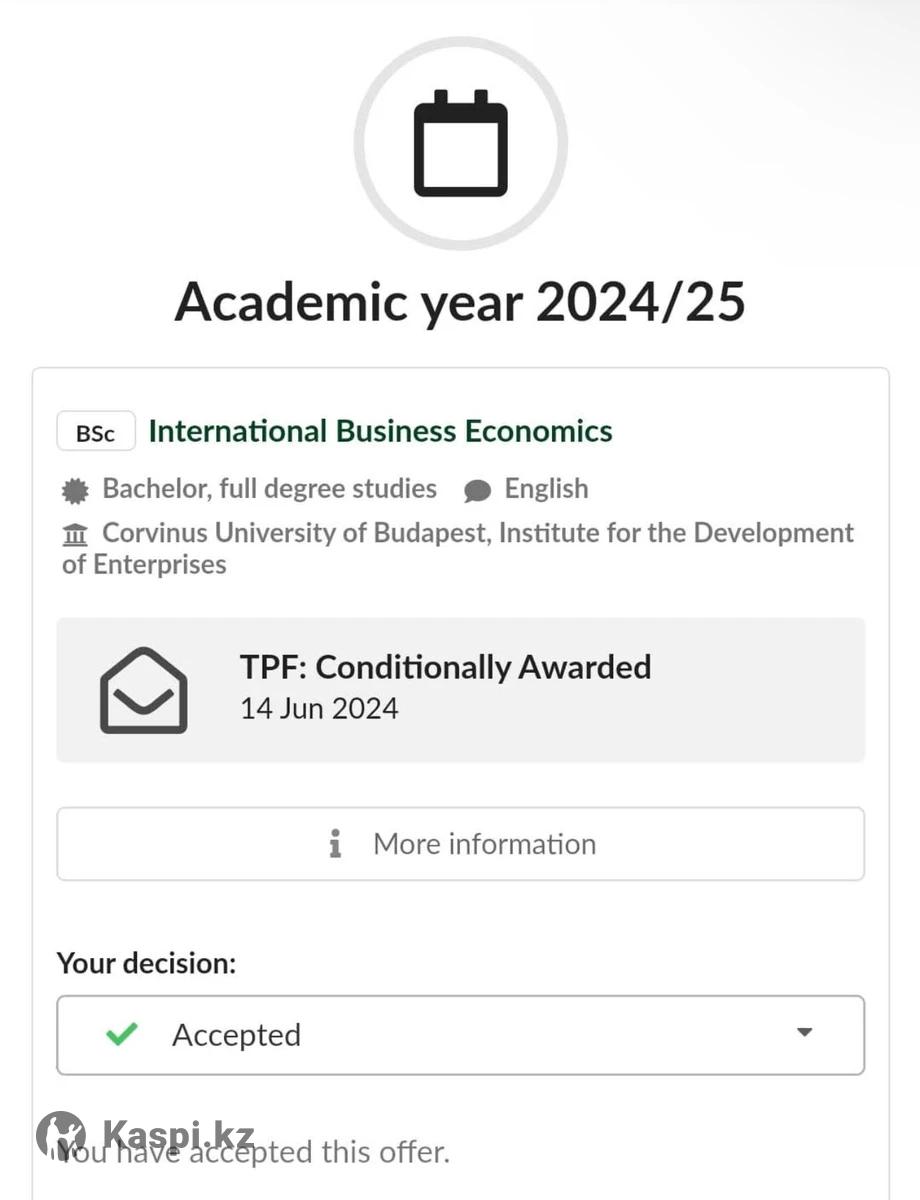Image resolution: width=920 pixels, height=1200 pixels.
Task: Select the TPF: Conditionally Awarded status
Action: (445, 667)
